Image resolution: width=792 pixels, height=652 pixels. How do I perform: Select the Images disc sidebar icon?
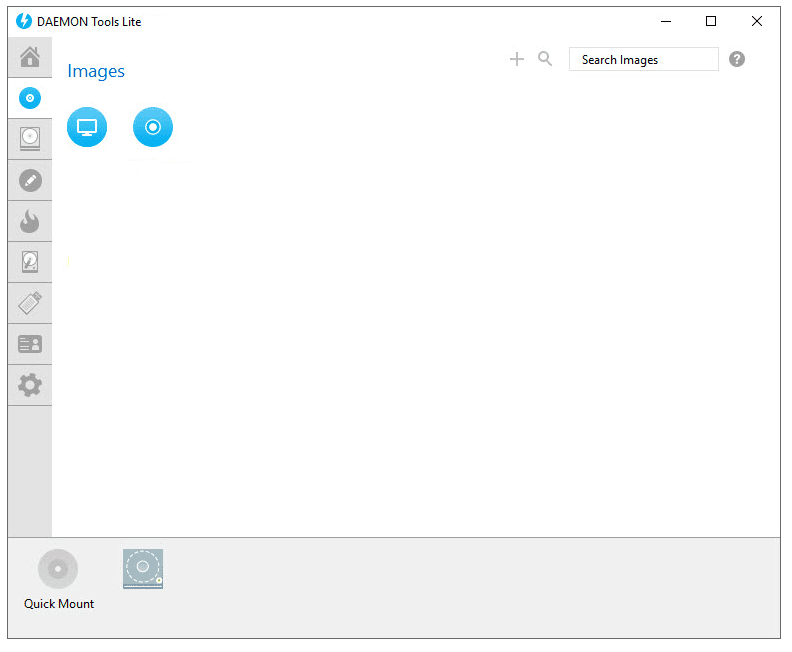pos(30,98)
